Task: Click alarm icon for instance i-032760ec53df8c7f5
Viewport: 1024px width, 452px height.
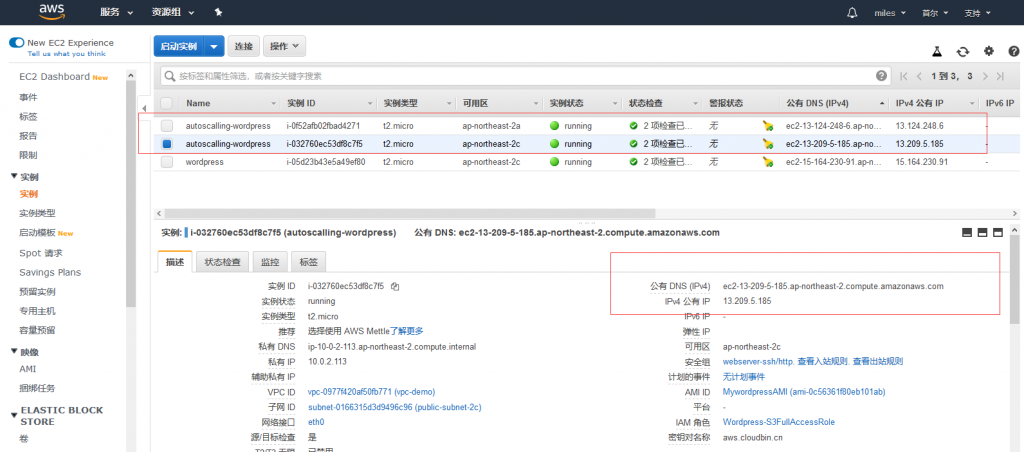Action: click(x=768, y=144)
